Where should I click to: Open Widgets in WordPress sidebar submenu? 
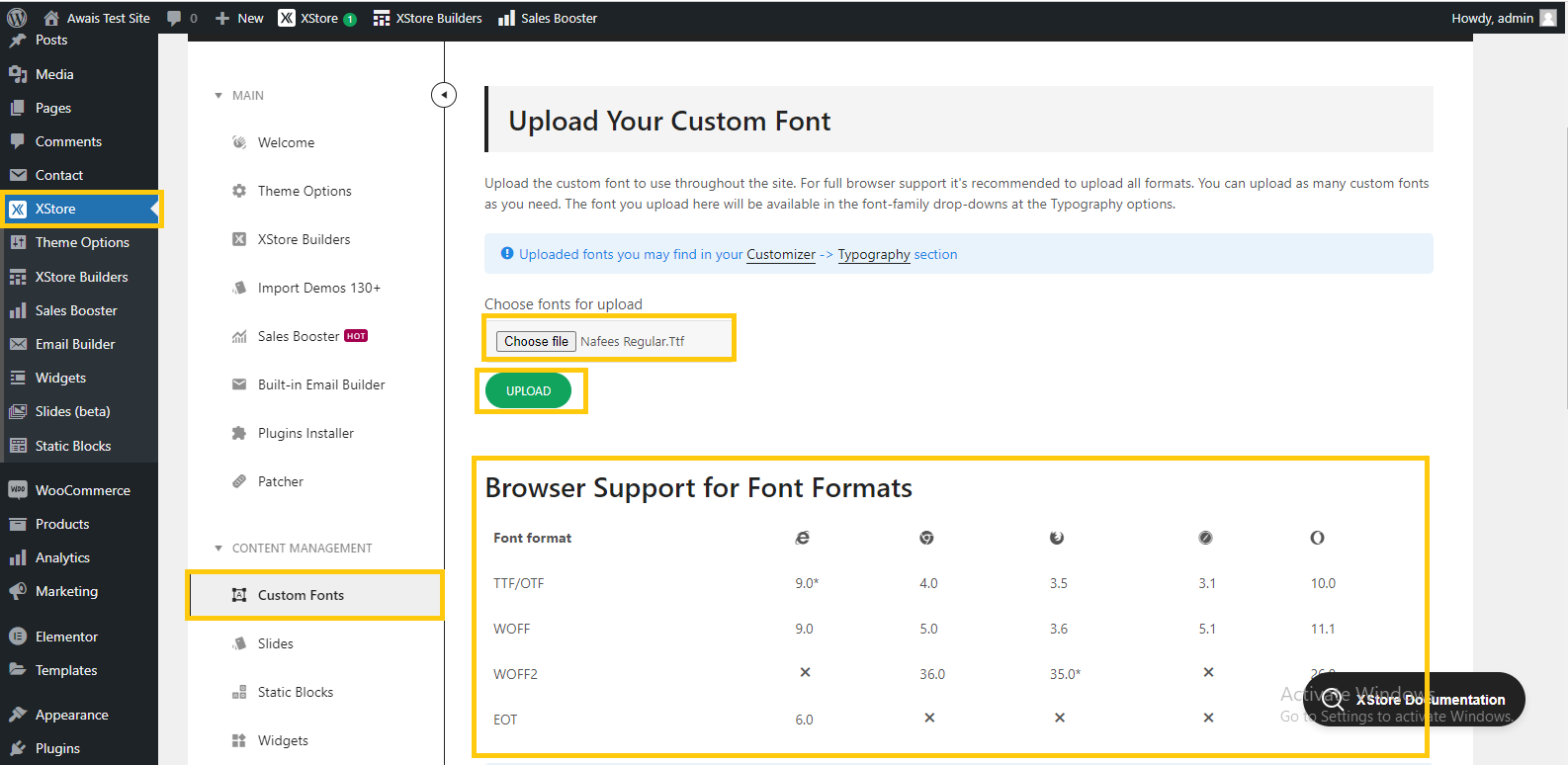(x=60, y=378)
